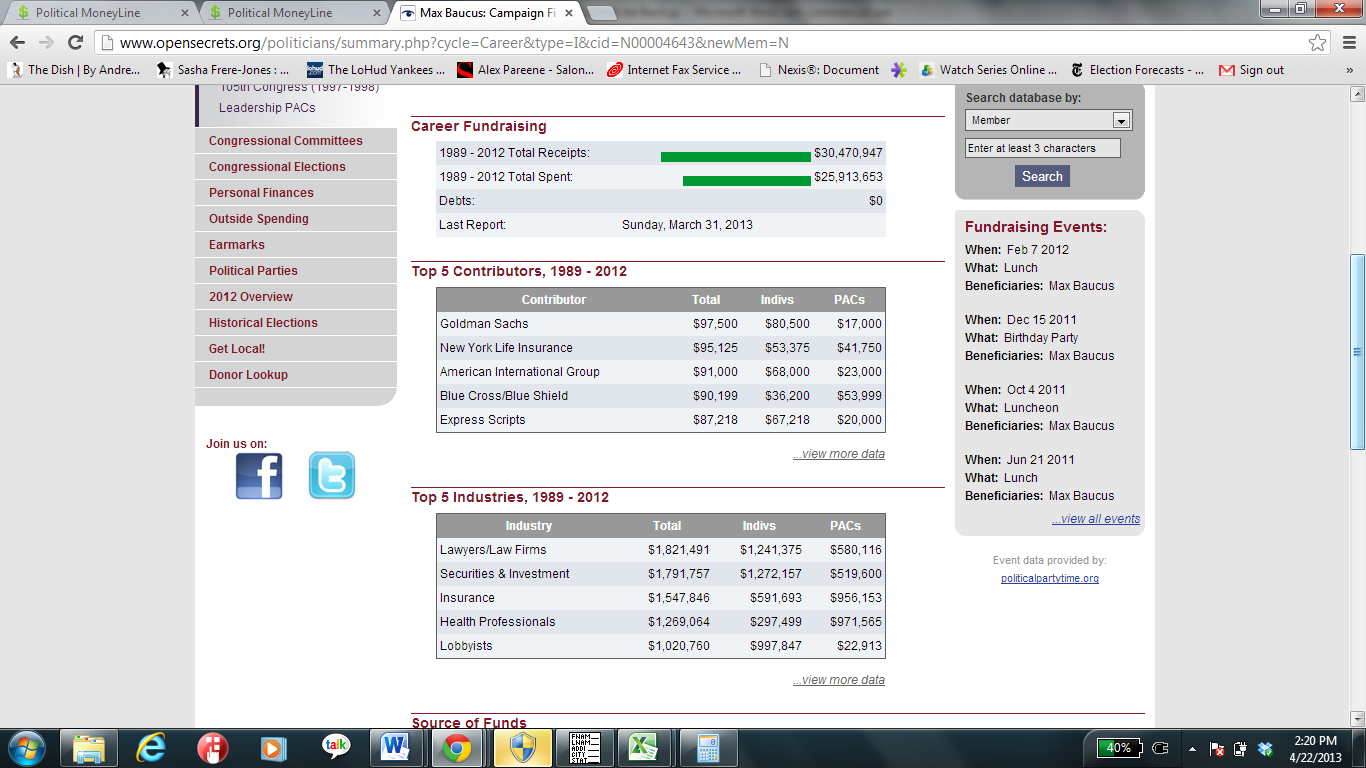1366x768 pixels.
Task: Open the Earmarks menu item
Action: [296, 245]
